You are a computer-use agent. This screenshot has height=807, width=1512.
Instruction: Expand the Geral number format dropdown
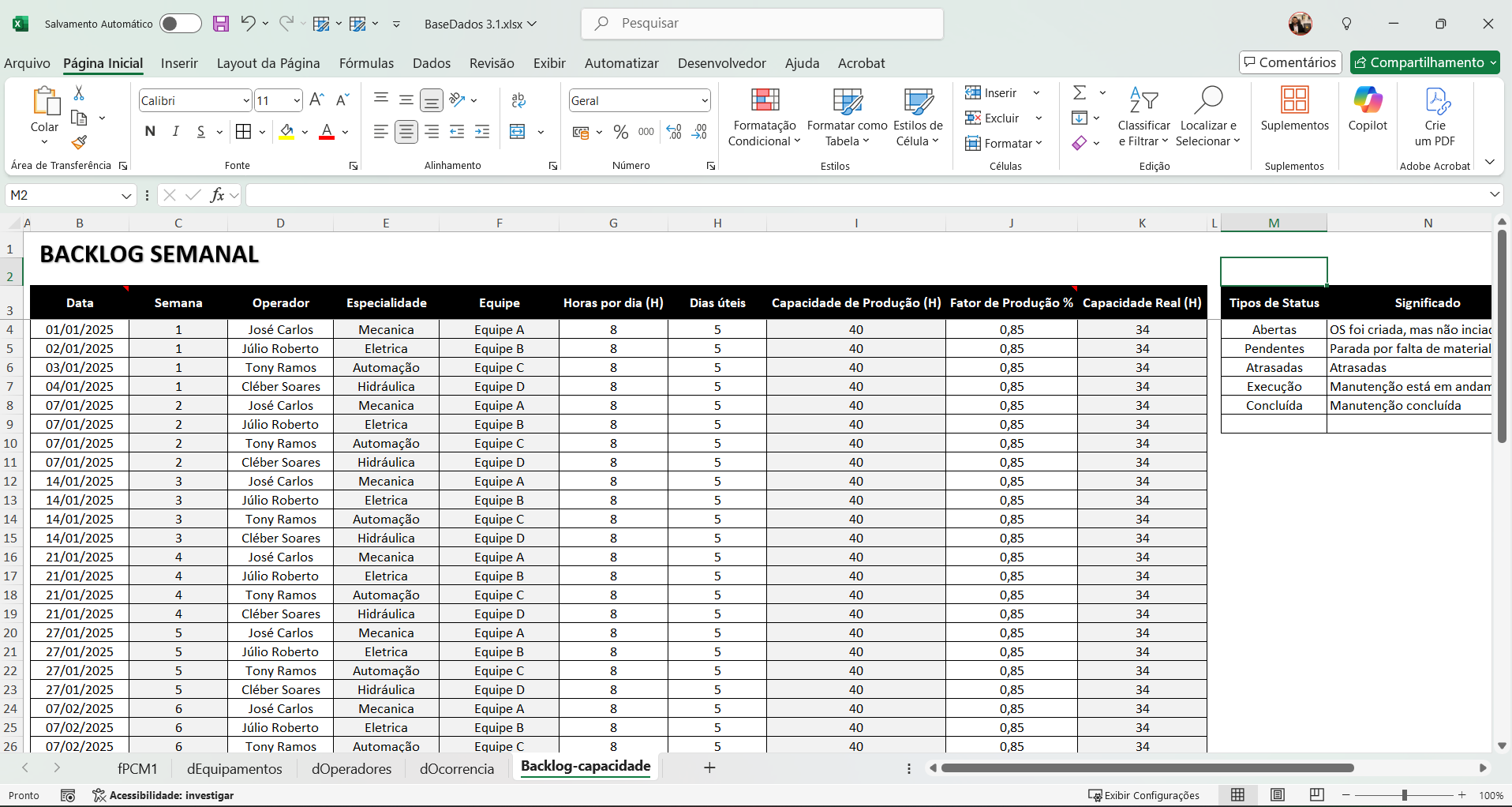click(704, 101)
